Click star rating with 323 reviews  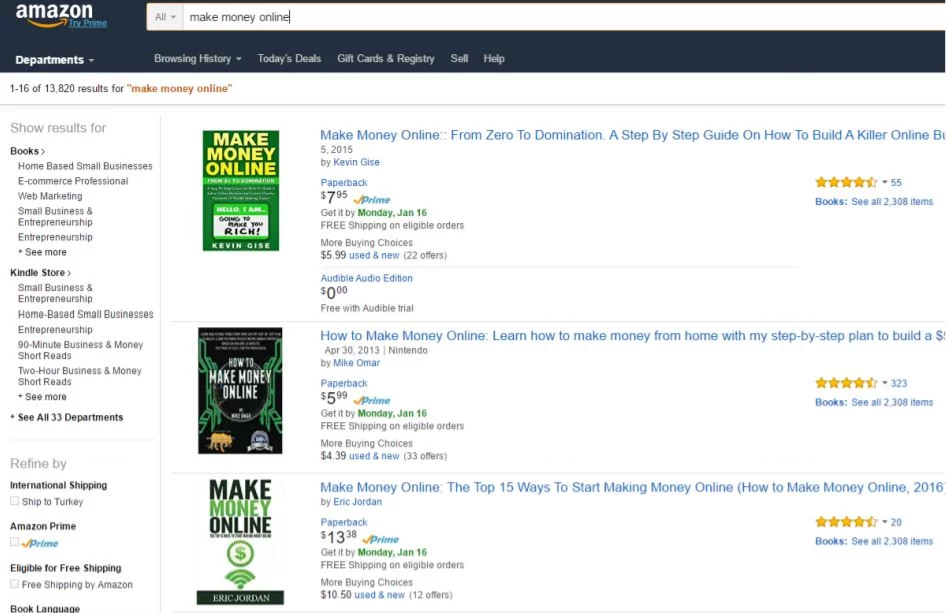click(x=846, y=383)
